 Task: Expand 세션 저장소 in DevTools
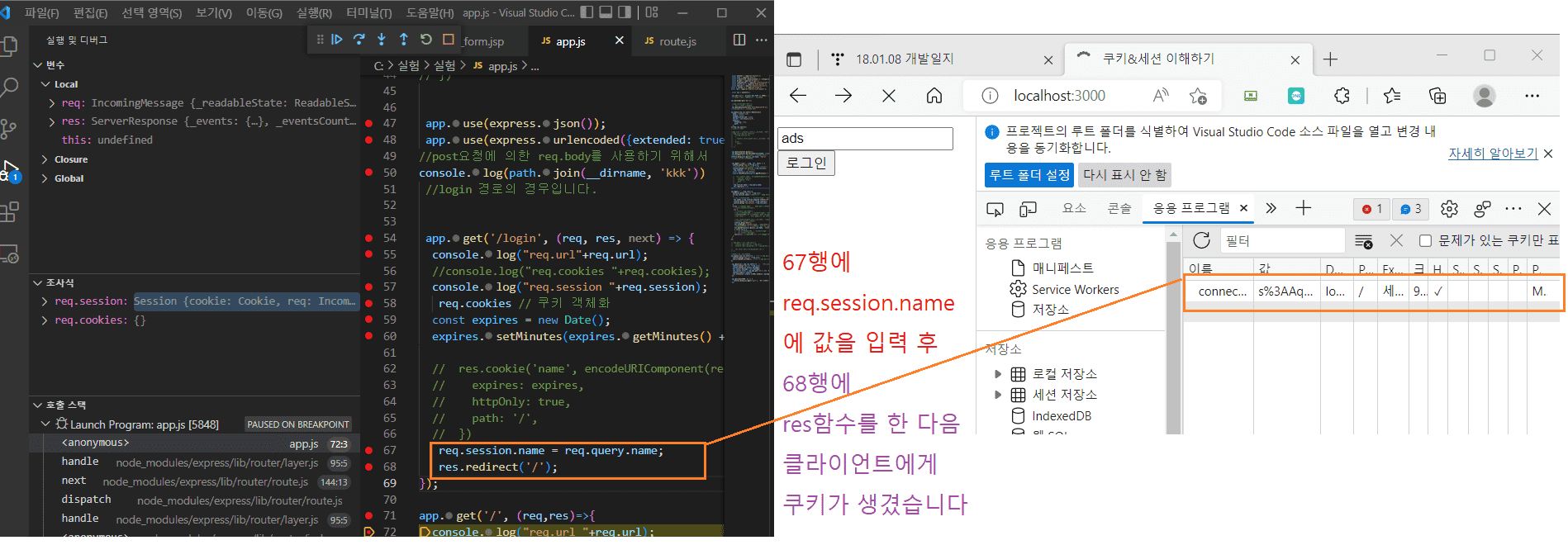pos(997,395)
